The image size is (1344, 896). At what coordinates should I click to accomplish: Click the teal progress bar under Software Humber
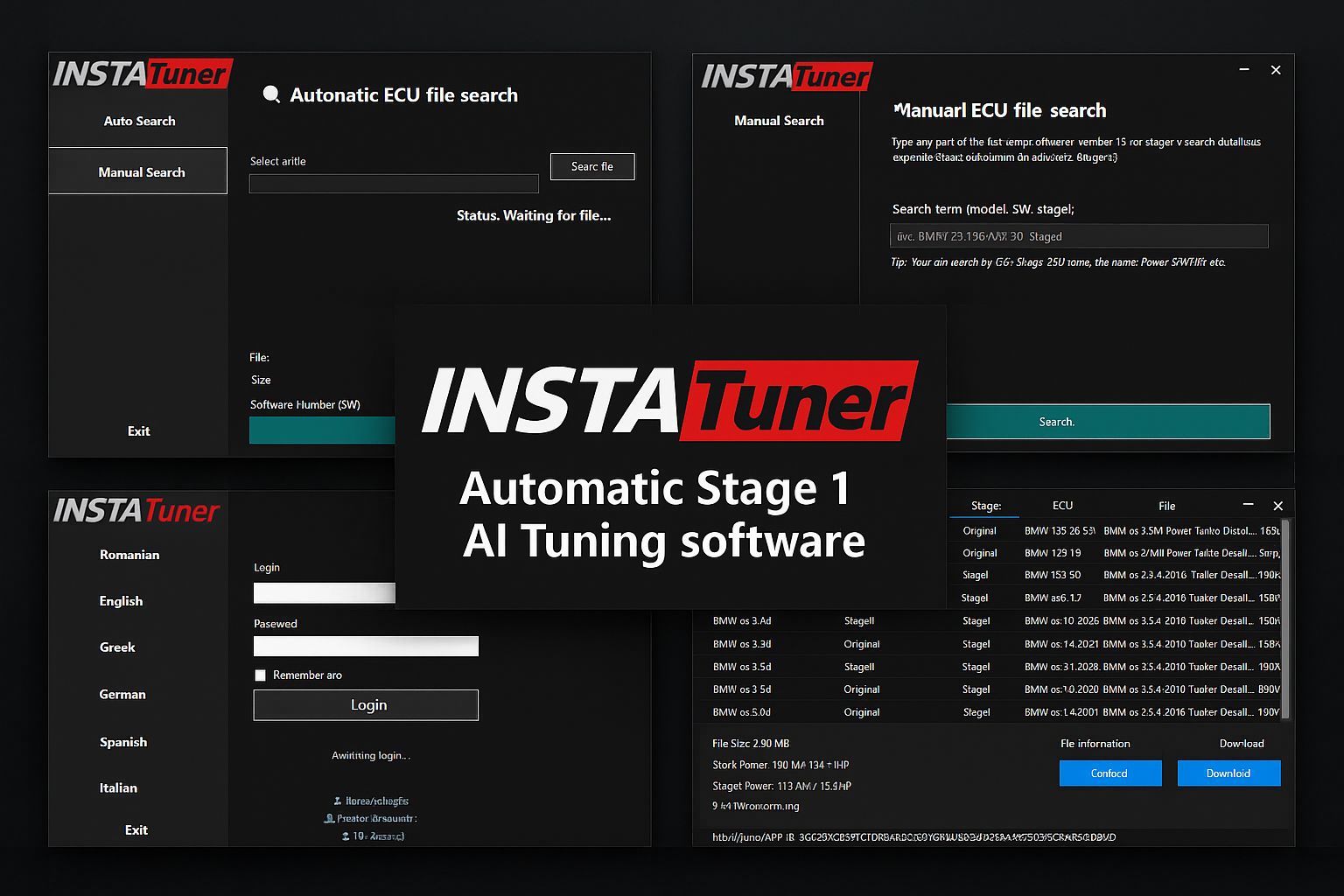coord(322,430)
